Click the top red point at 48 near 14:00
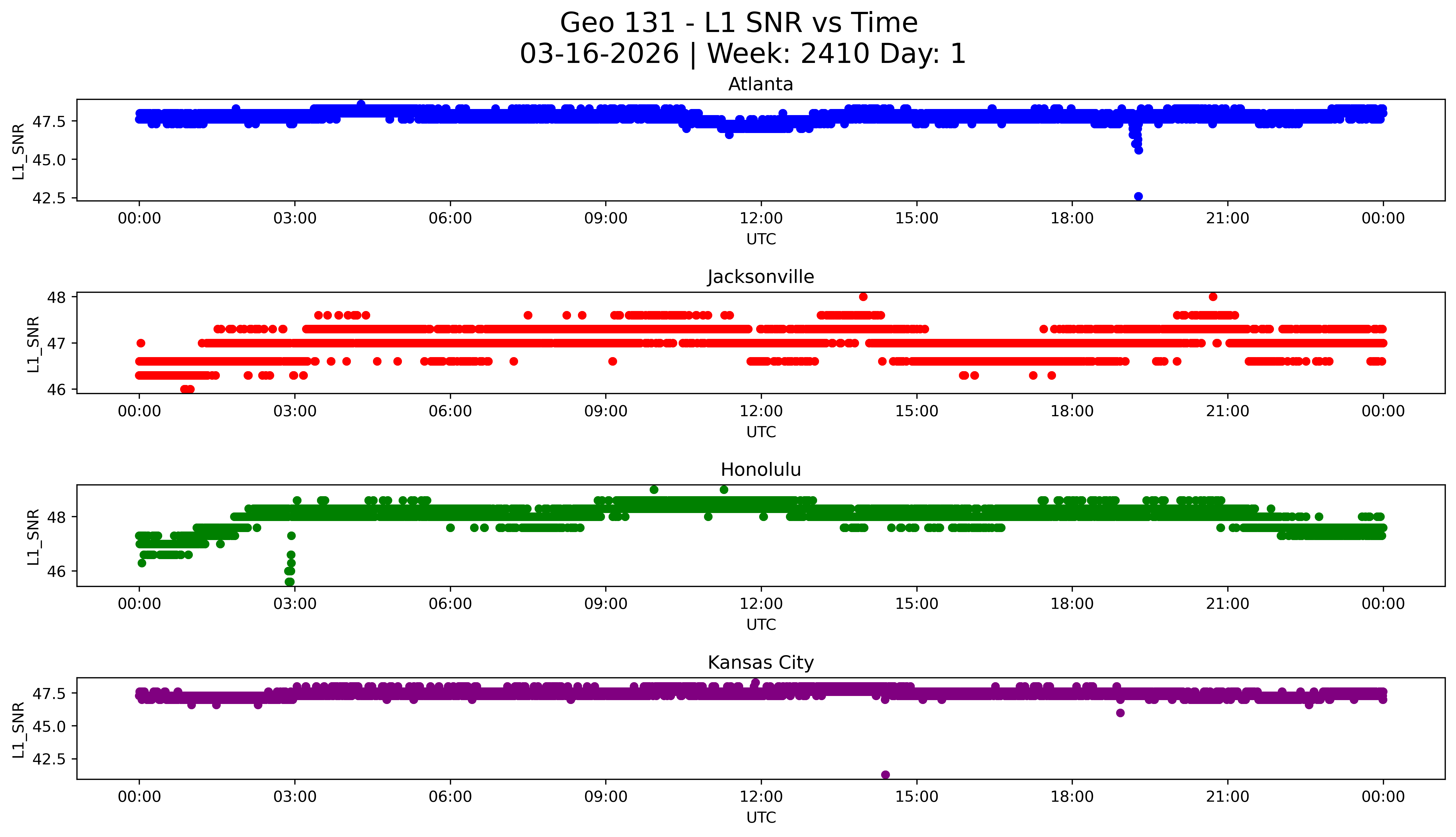 tap(863, 297)
